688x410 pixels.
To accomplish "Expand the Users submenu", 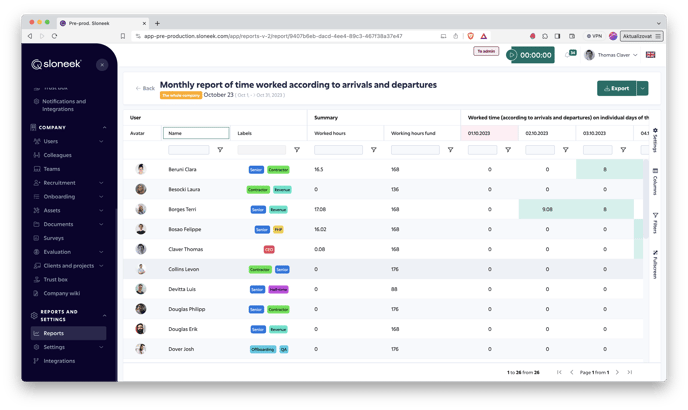I will (x=101, y=141).
